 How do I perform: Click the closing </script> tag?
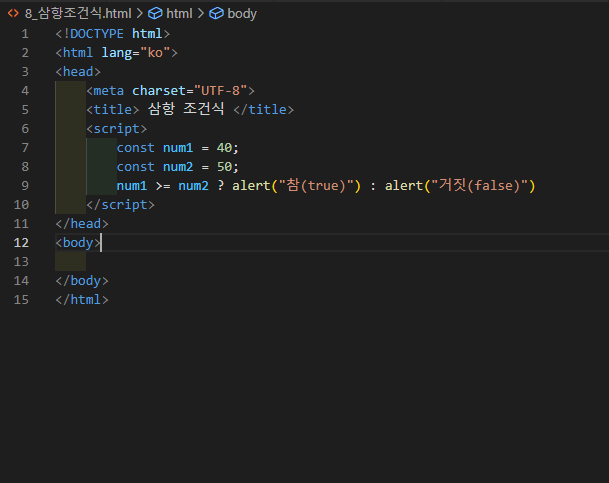[120, 205]
